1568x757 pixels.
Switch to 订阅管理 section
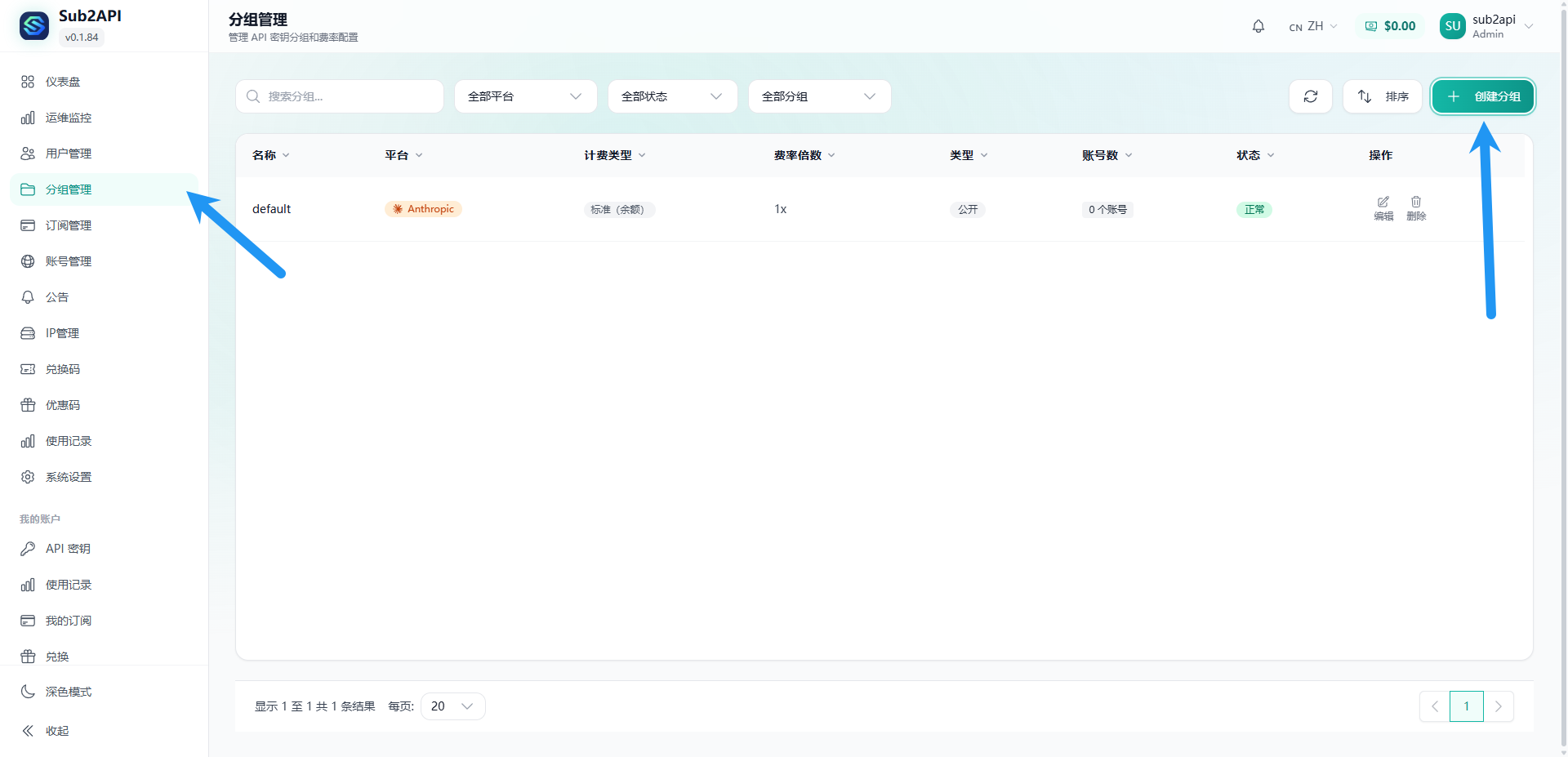tap(68, 225)
